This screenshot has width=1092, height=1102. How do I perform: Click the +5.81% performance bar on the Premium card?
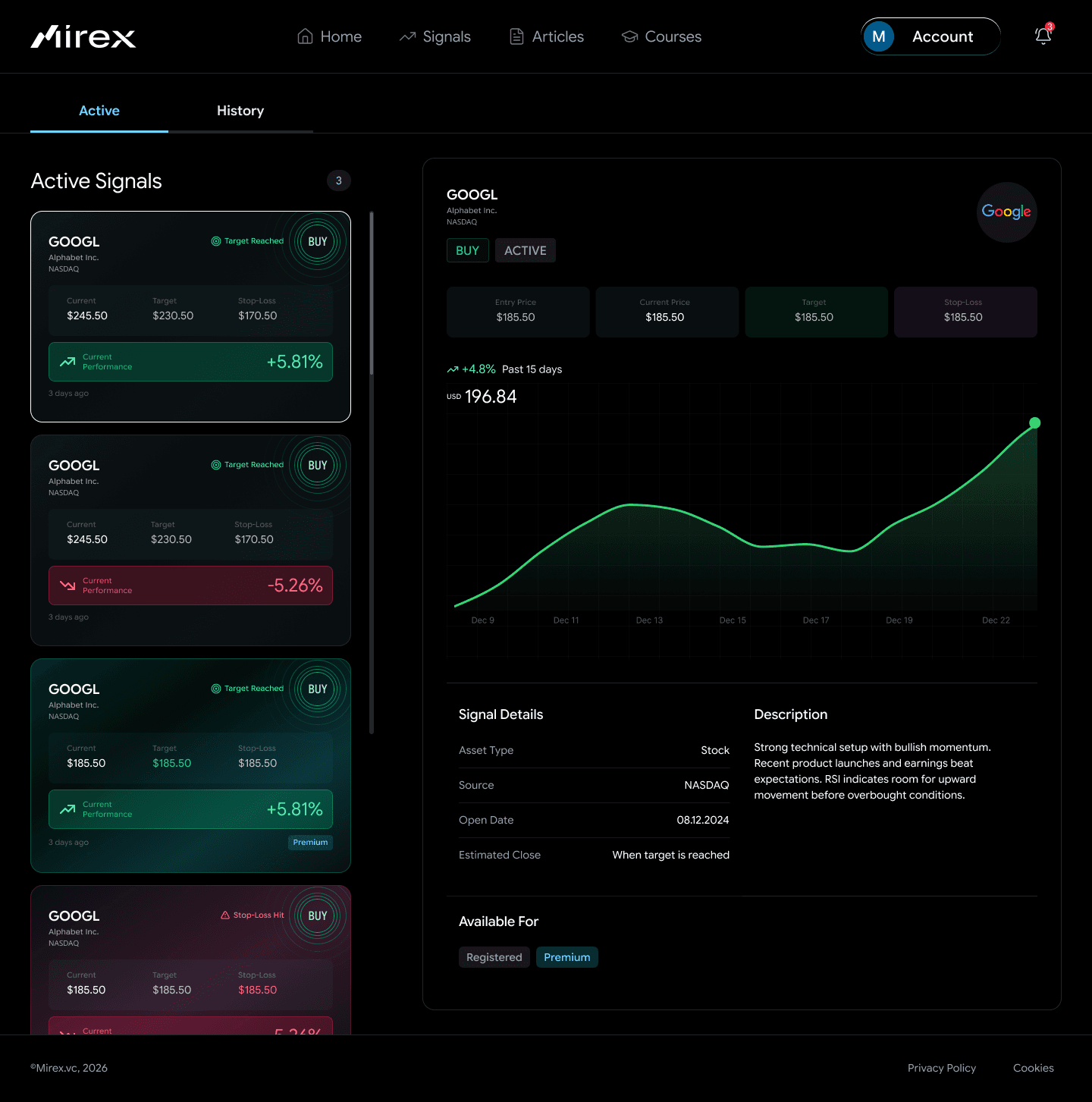click(x=190, y=809)
